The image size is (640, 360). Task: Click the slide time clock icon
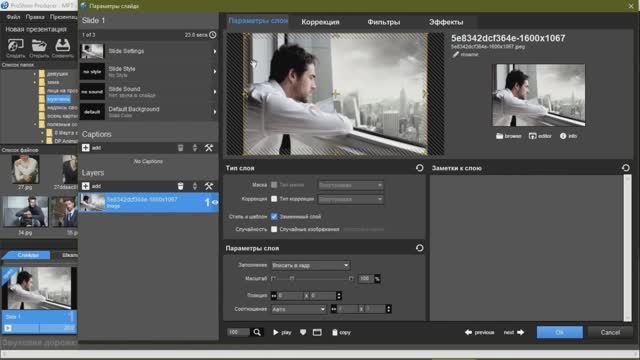click(213, 35)
